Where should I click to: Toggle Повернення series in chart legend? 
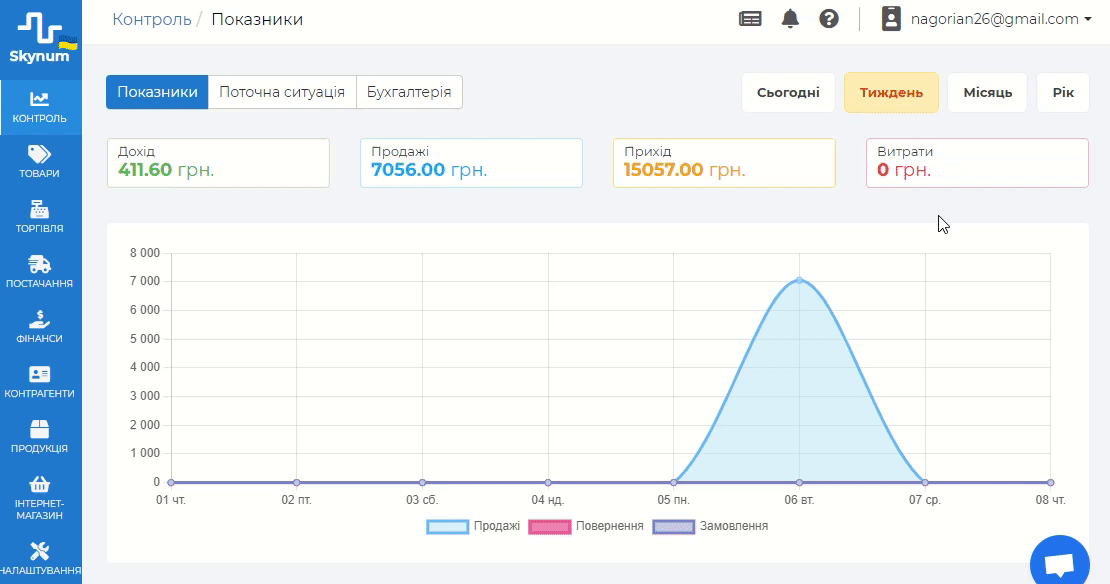coord(586,526)
